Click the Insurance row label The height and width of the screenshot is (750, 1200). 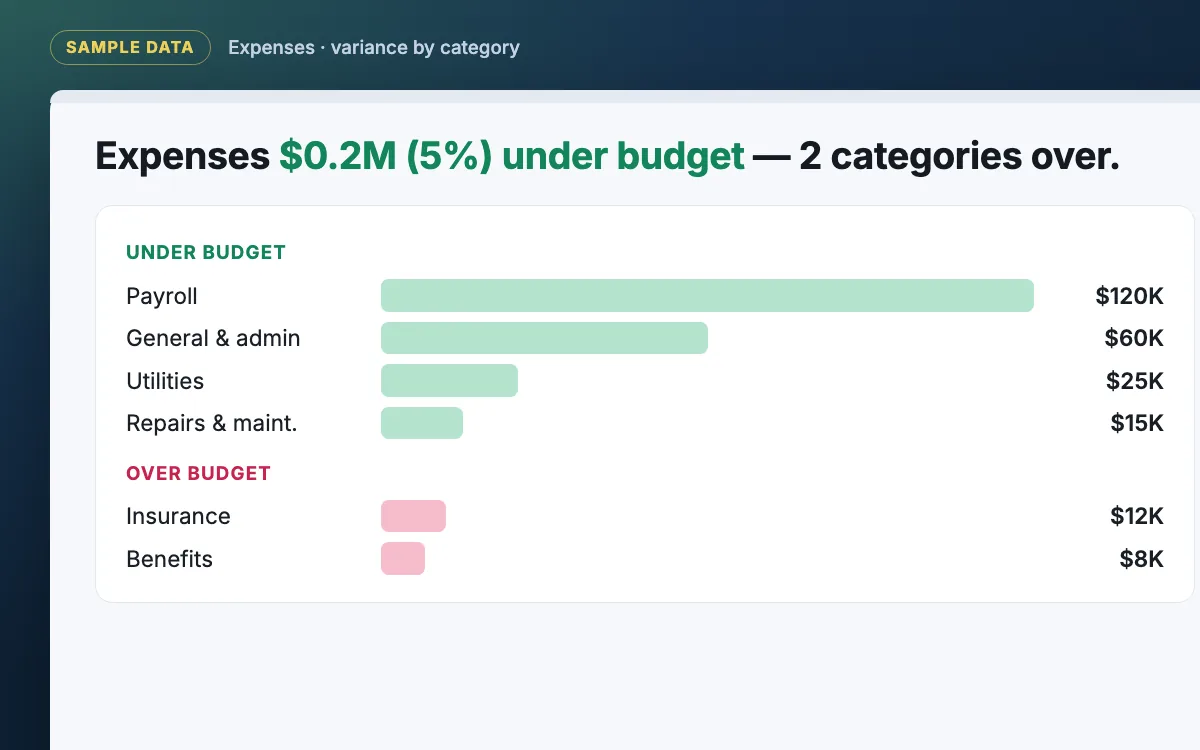178,516
